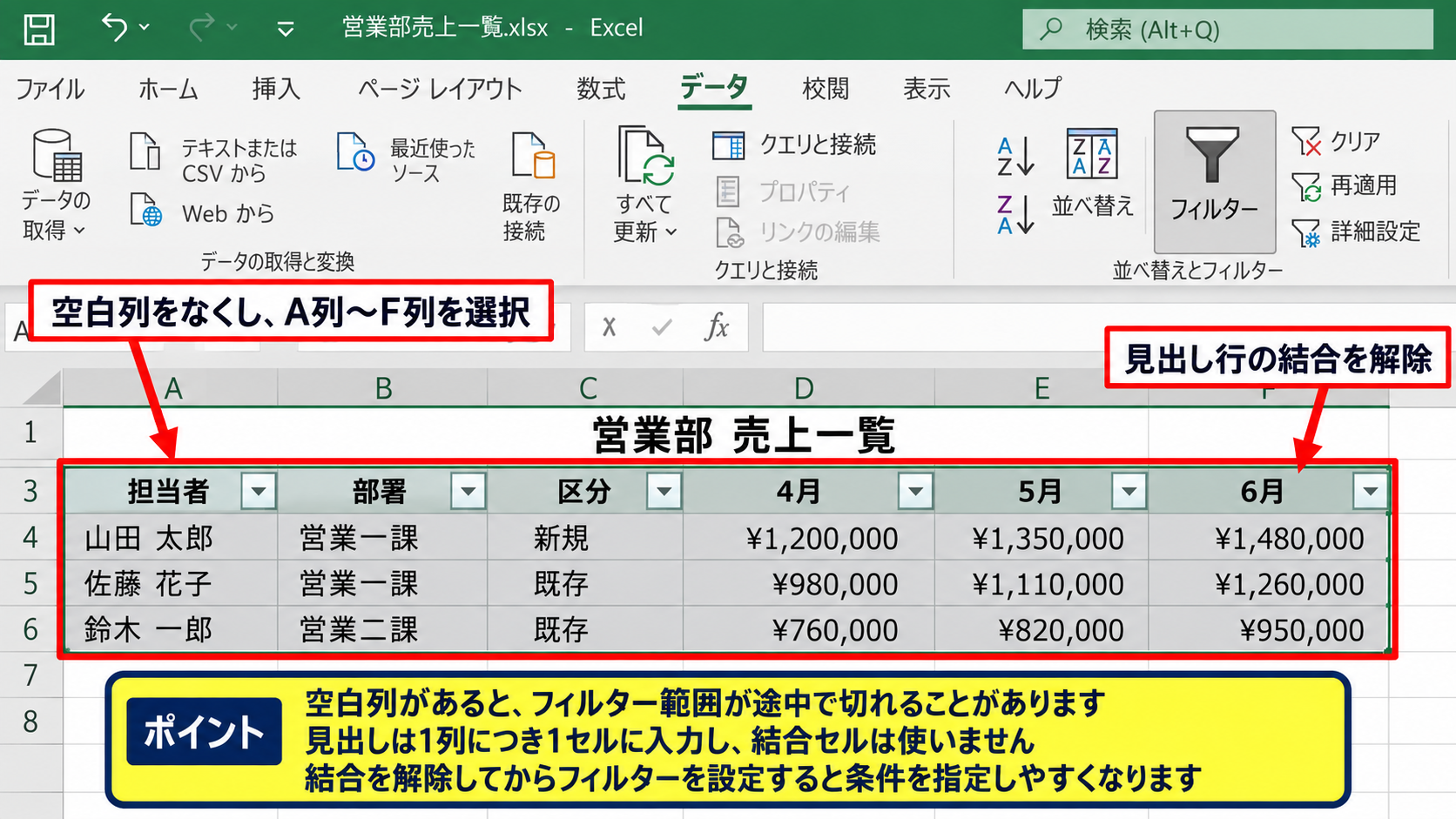Click the fx insert function icon
The width and height of the screenshot is (1456, 819).
click(717, 327)
